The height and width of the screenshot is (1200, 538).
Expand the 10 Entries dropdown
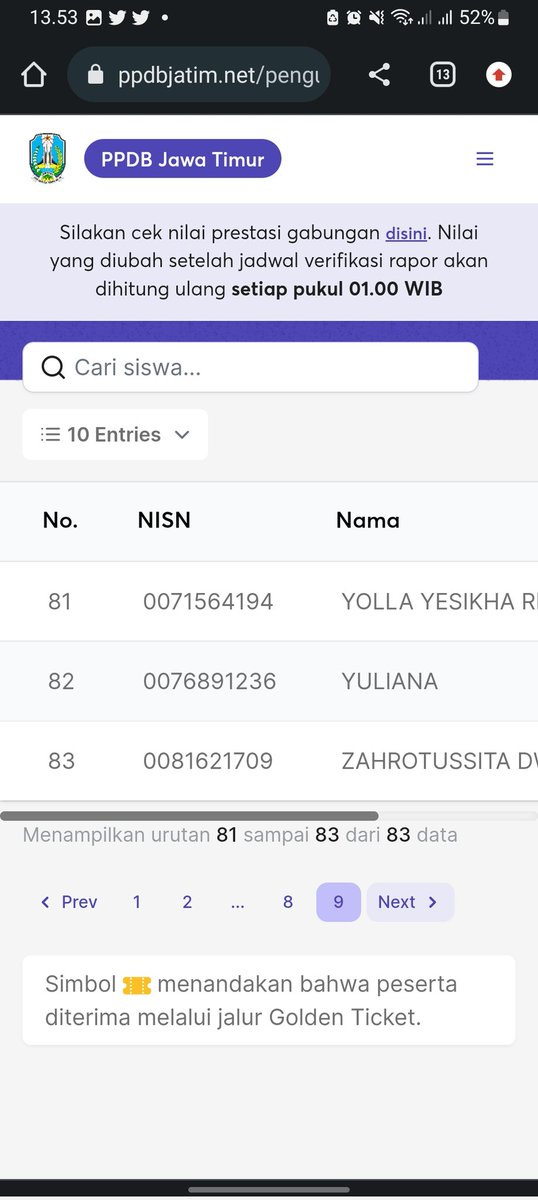(115, 435)
